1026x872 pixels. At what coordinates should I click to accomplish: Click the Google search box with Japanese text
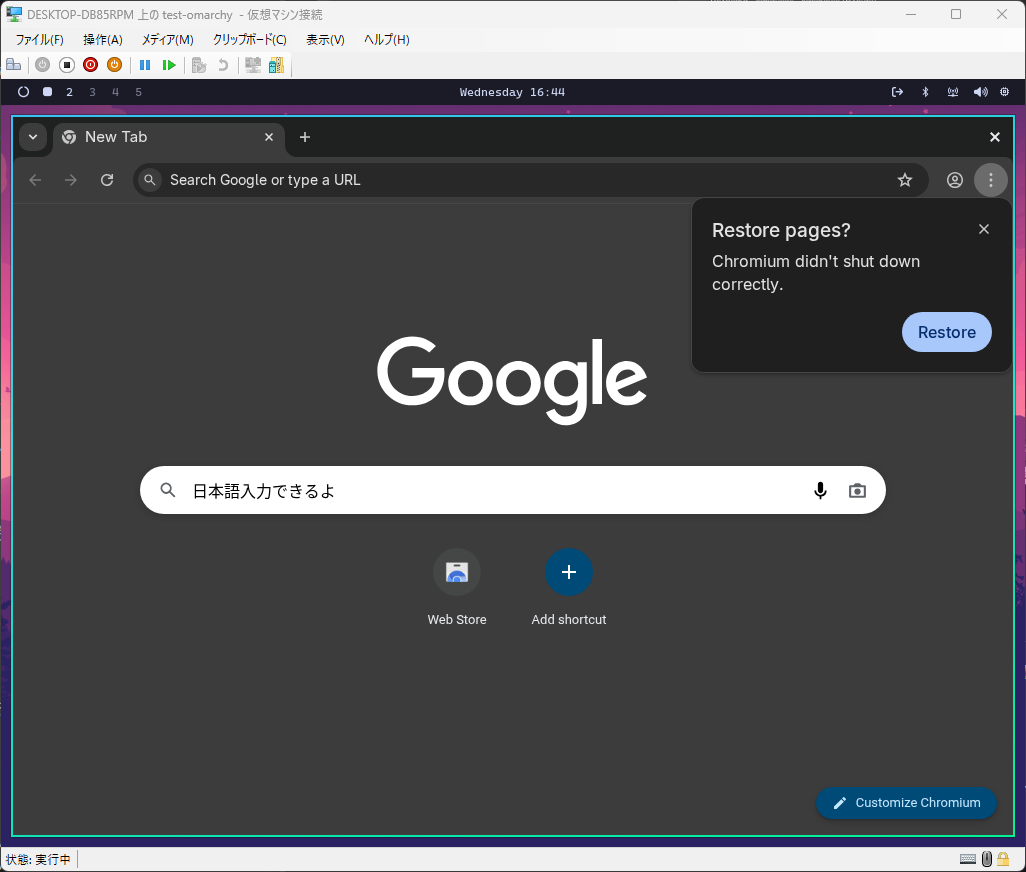(512, 490)
